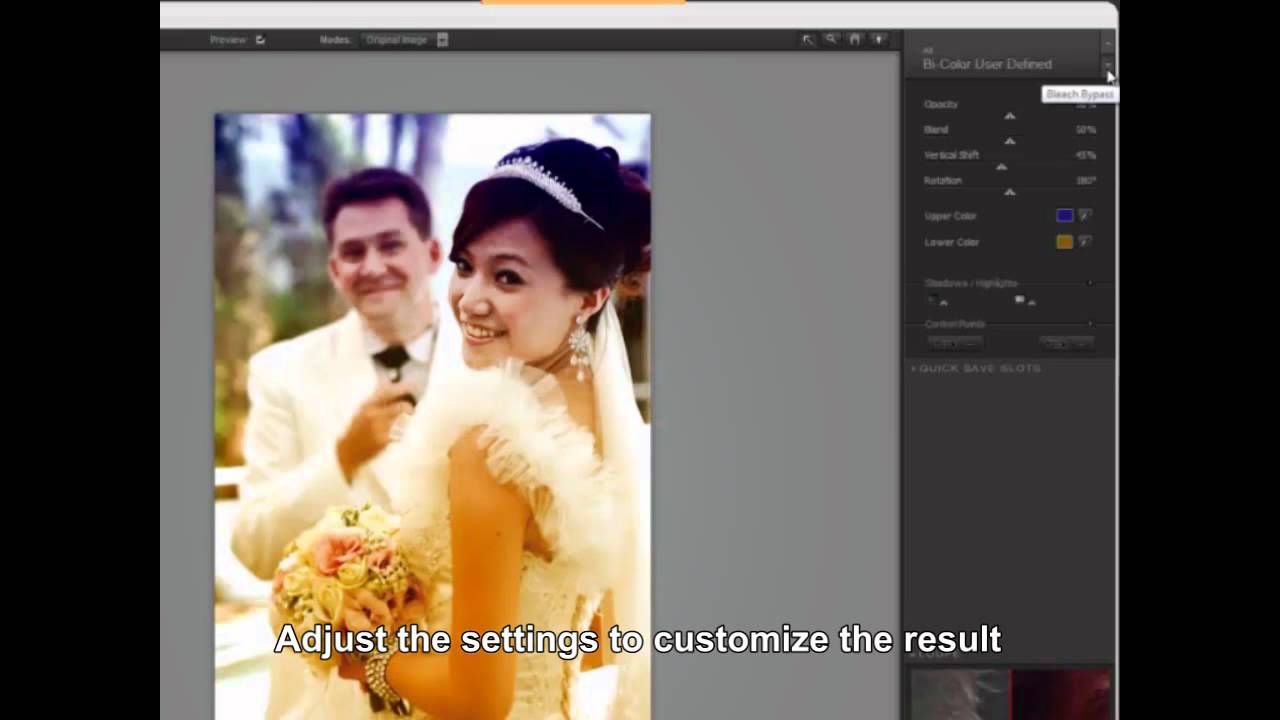Open the Modes dropdown showing Original Image
This screenshot has height=720, width=1280.
(x=404, y=40)
